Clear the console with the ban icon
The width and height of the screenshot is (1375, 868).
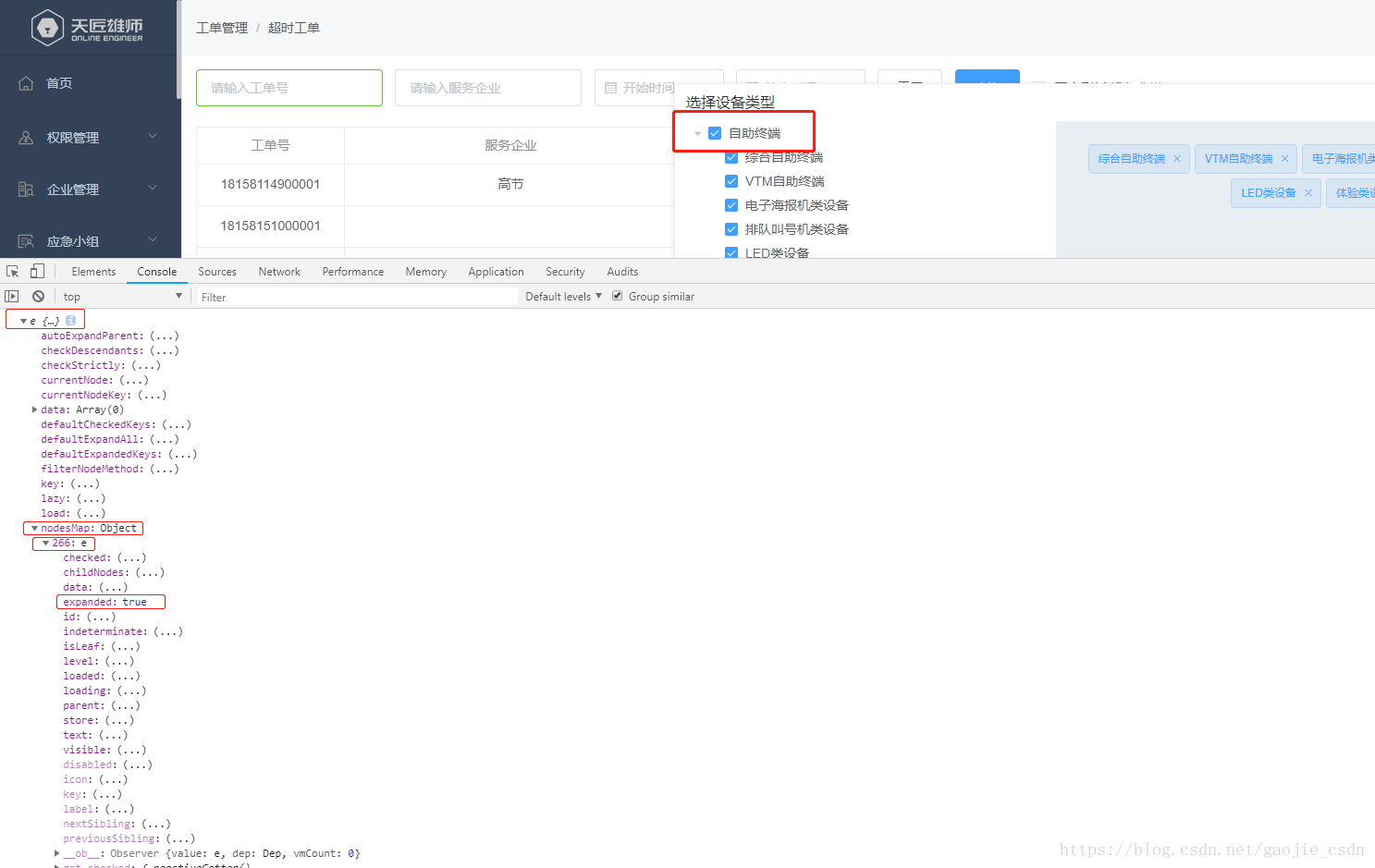(38, 297)
